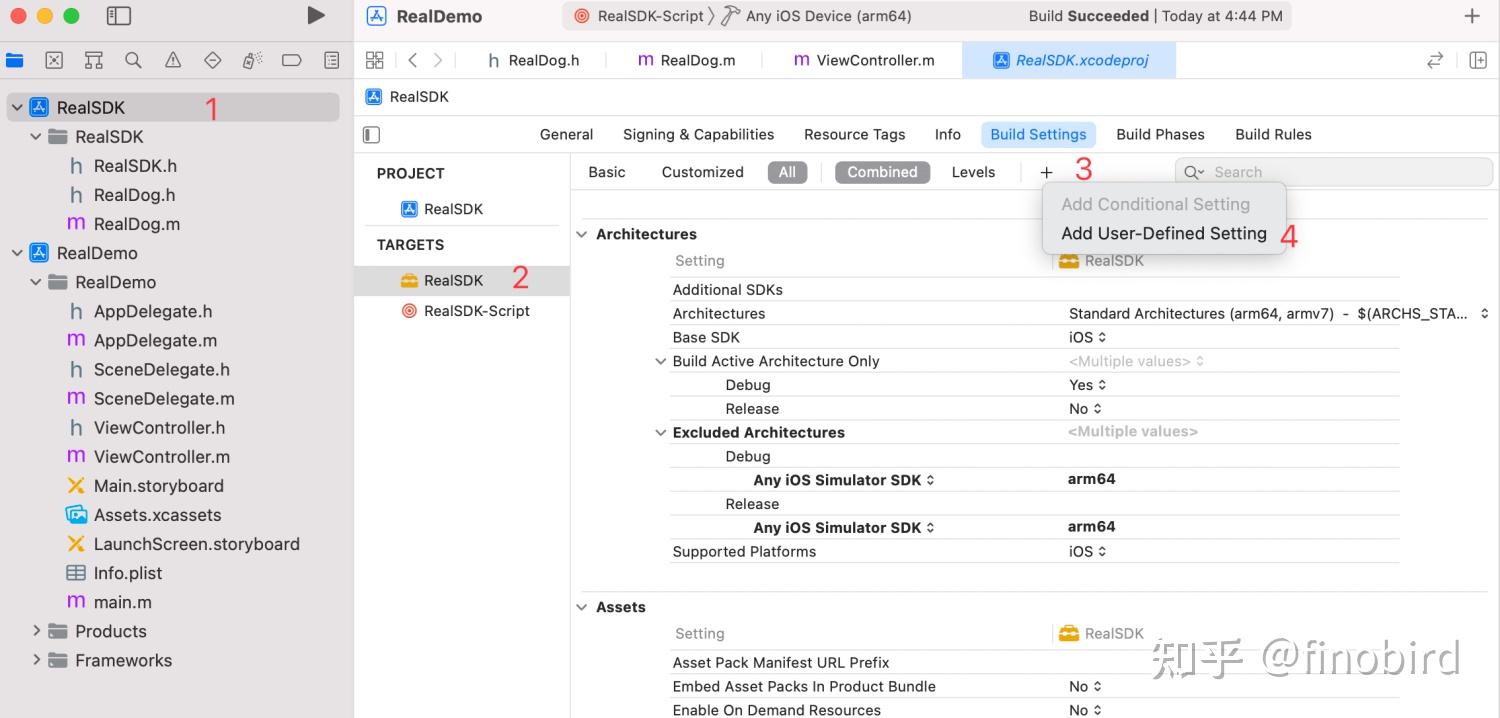Expand the Frameworks group
The image size is (1500, 718).
point(36,660)
